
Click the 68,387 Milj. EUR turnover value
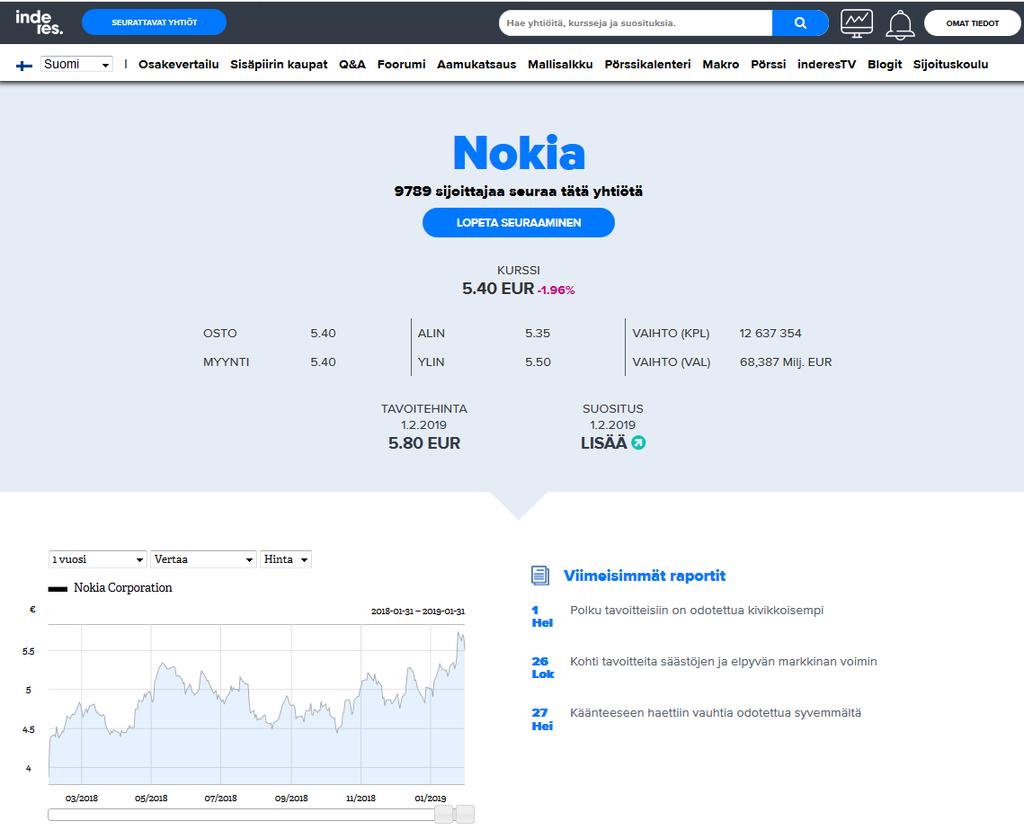point(786,362)
